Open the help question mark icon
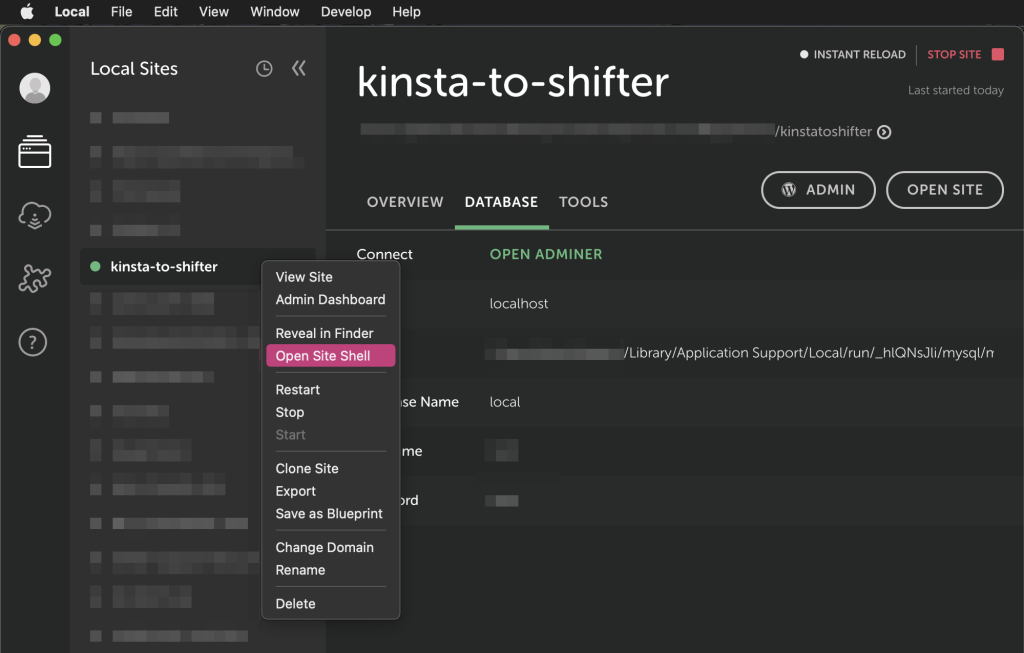Screen dimensions: 1024x653 pos(33,342)
